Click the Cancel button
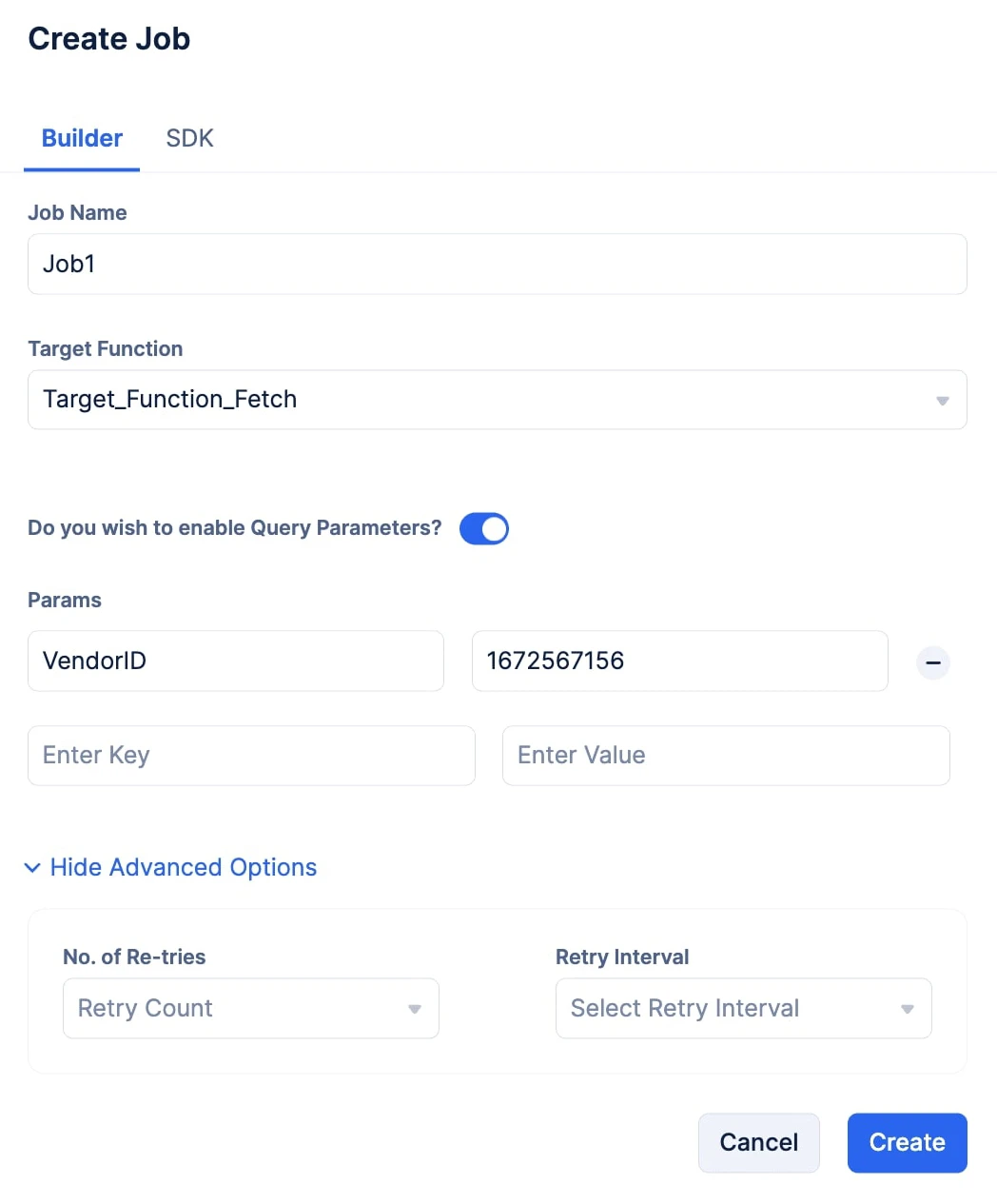The image size is (997, 1204). (x=759, y=1143)
